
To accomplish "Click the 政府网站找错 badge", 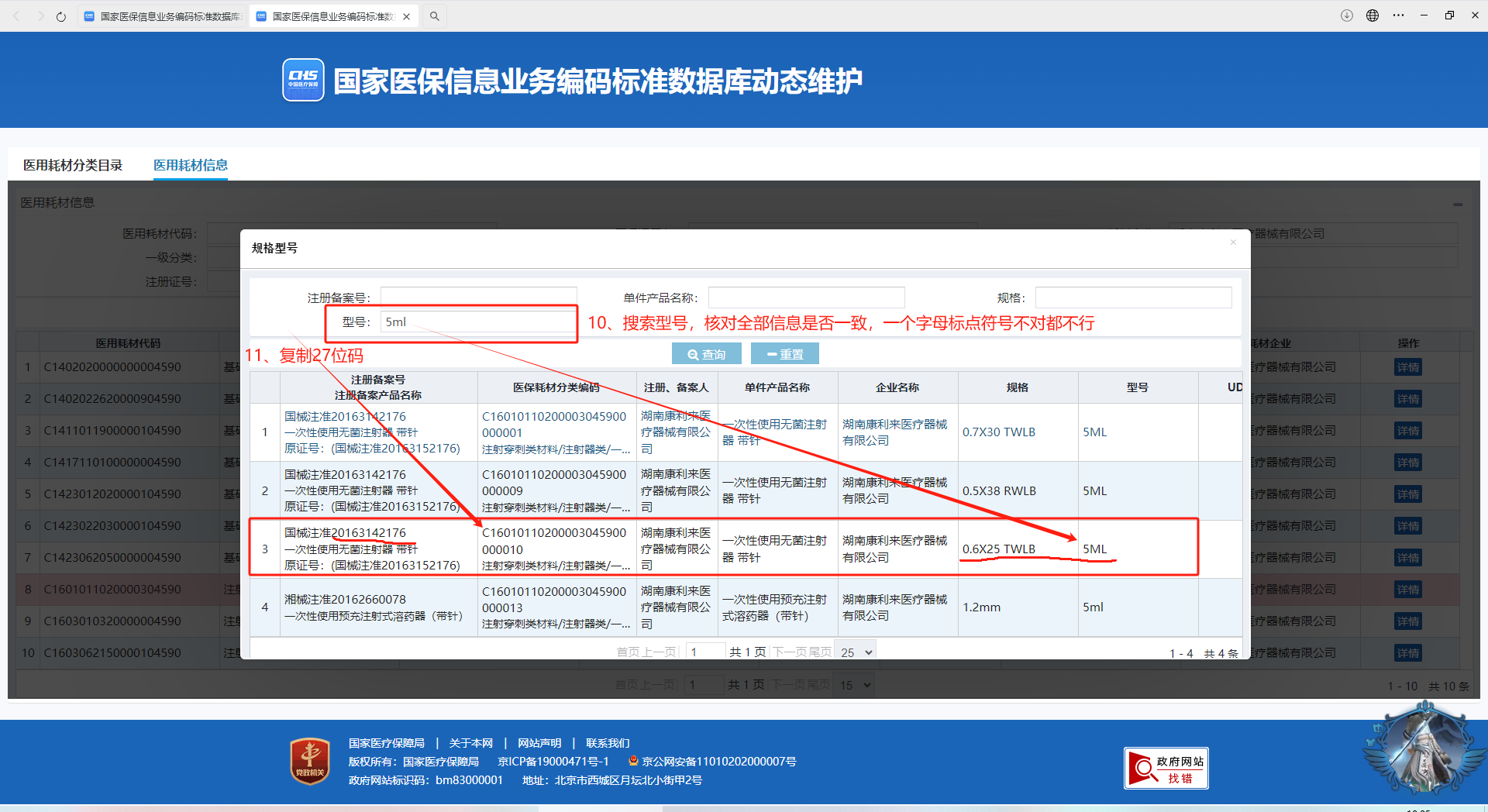I will coord(1166,769).
